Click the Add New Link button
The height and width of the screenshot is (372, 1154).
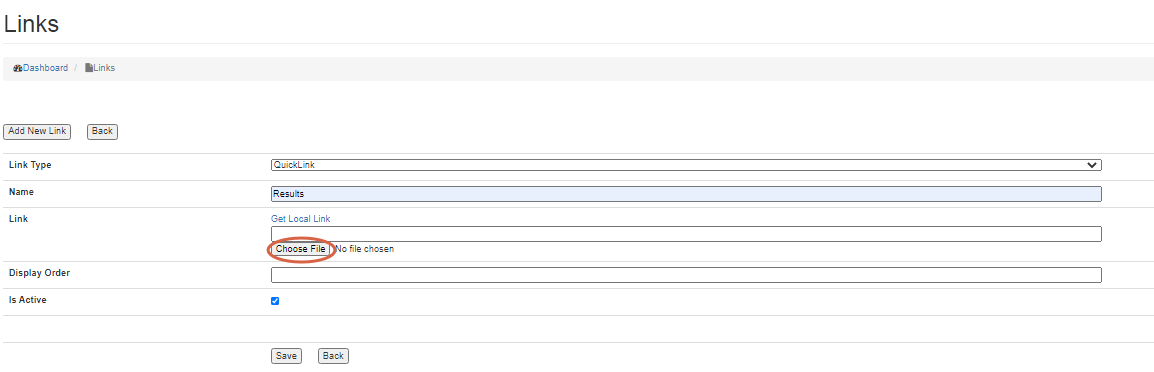37,131
